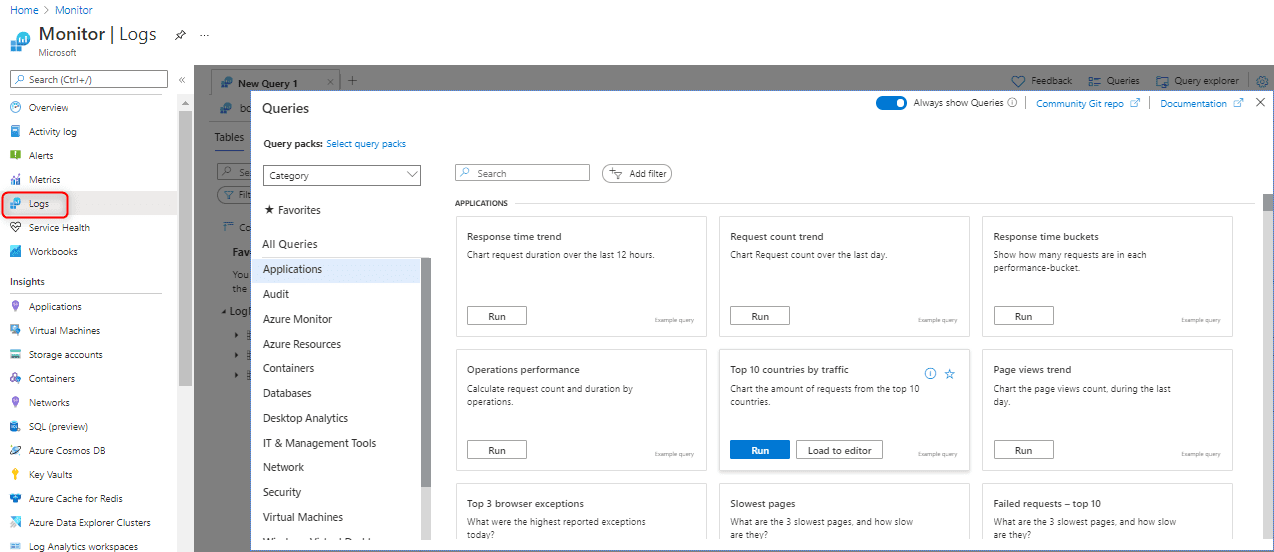Run Request count trend query

[x=760, y=316]
